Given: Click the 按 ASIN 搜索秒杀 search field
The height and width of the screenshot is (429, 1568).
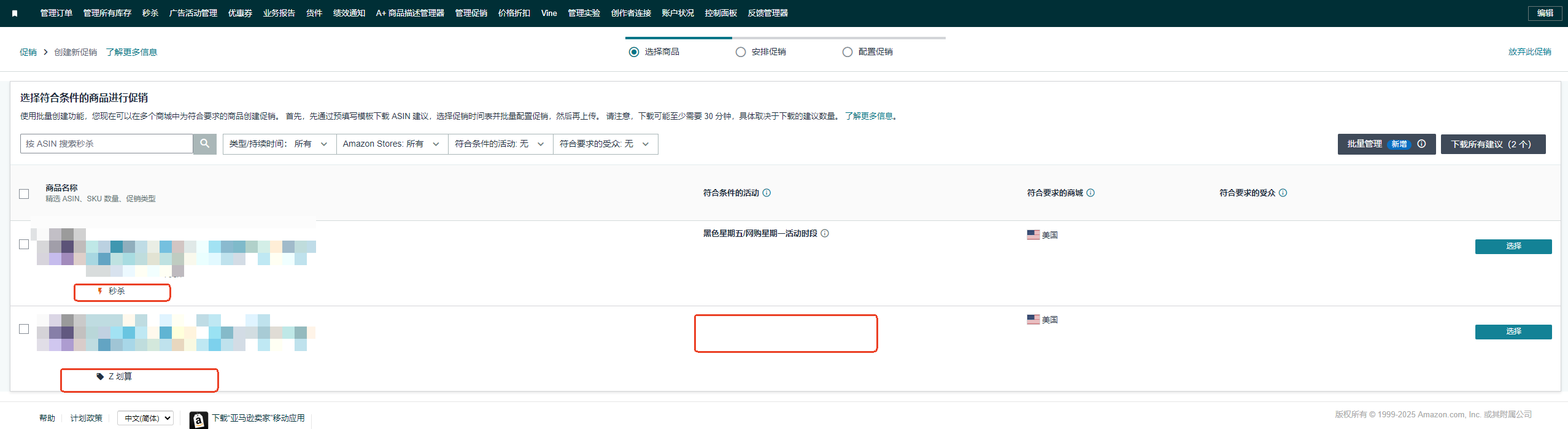Looking at the screenshot, I should (107, 144).
